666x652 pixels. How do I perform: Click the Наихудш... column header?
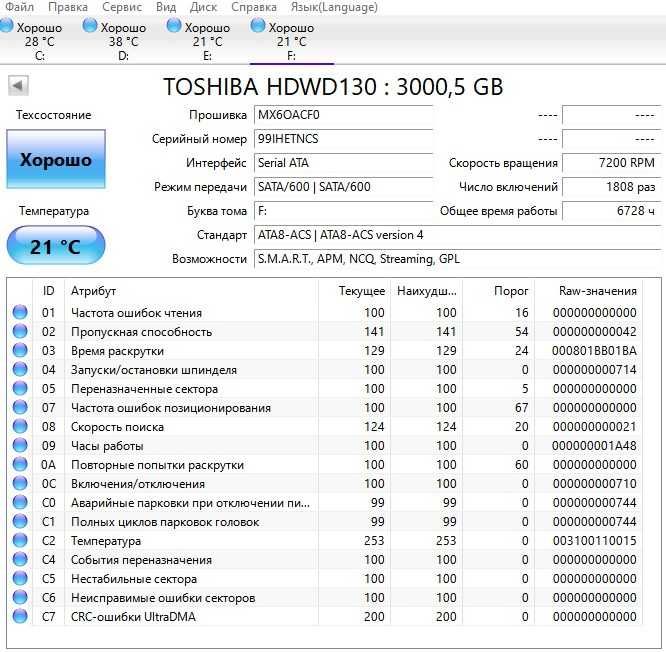pyautogui.click(x=426, y=291)
